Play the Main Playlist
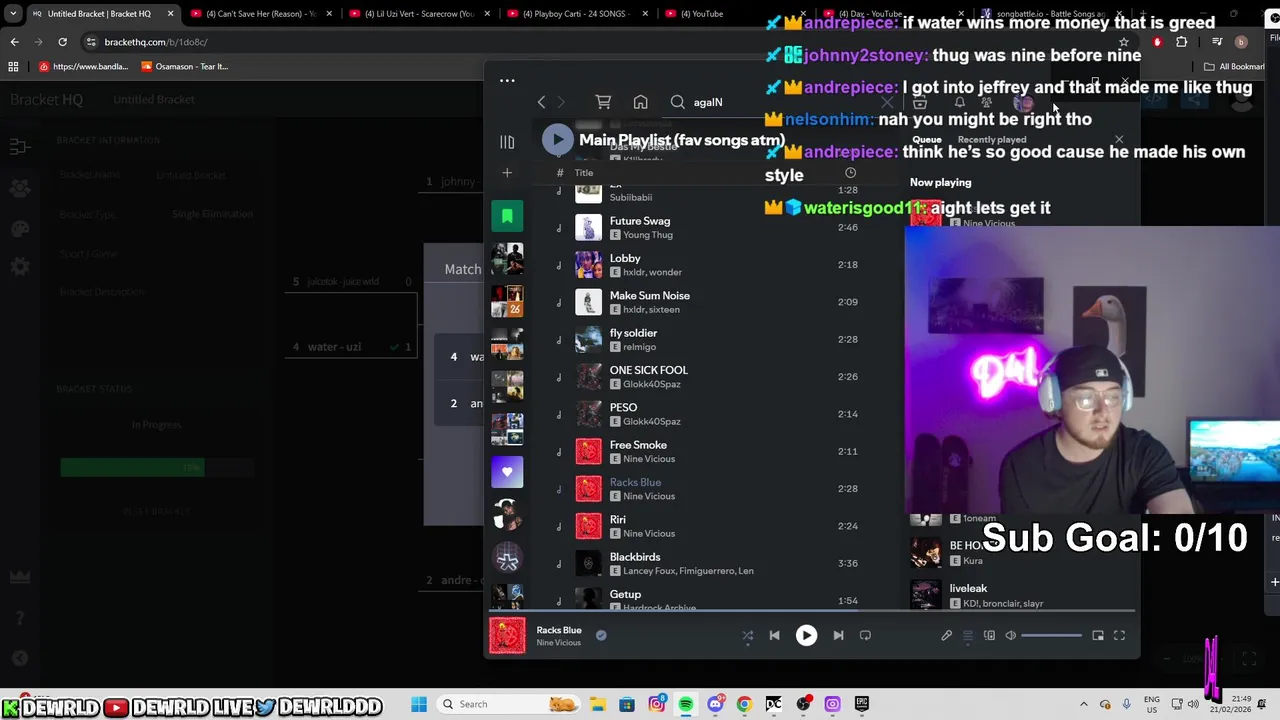The image size is (1280, 720). tap(557, 140)
